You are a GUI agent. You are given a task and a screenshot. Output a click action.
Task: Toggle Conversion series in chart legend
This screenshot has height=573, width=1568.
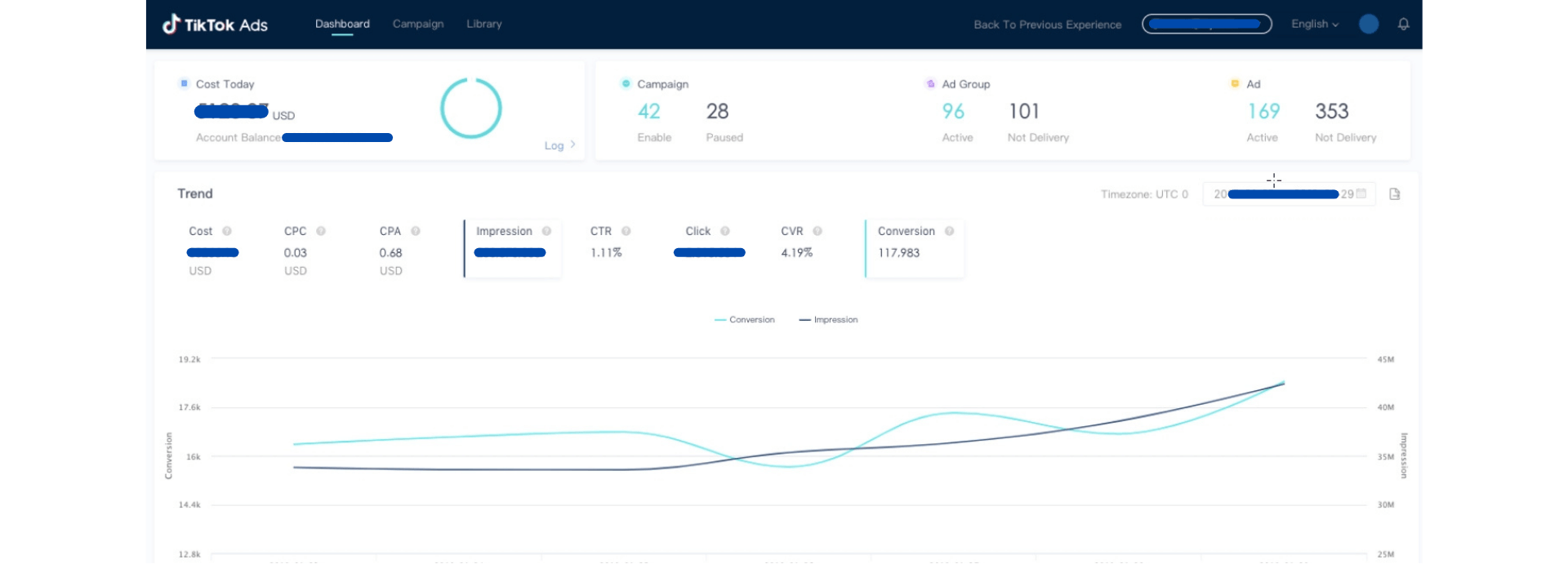tap(744, 320)
